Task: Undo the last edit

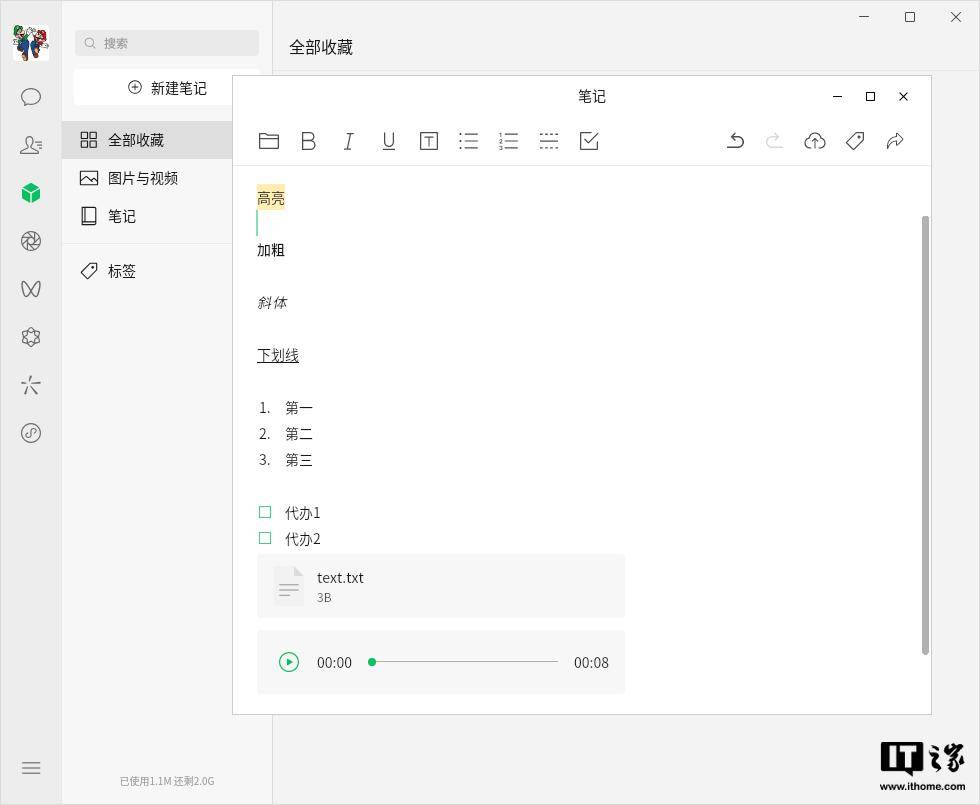Action: tap(735, 141)
